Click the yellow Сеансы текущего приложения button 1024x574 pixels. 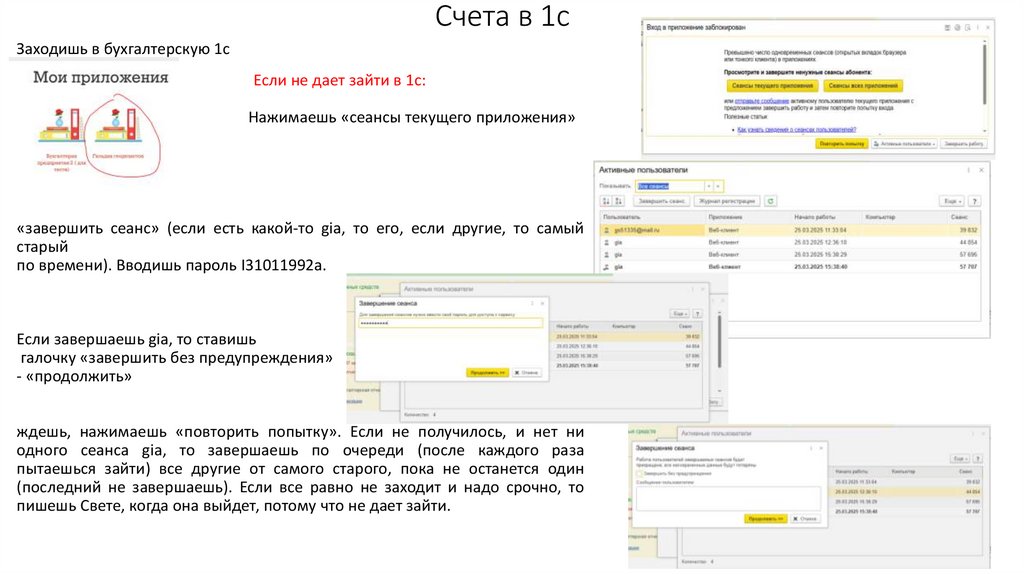[x=772, y=86]
